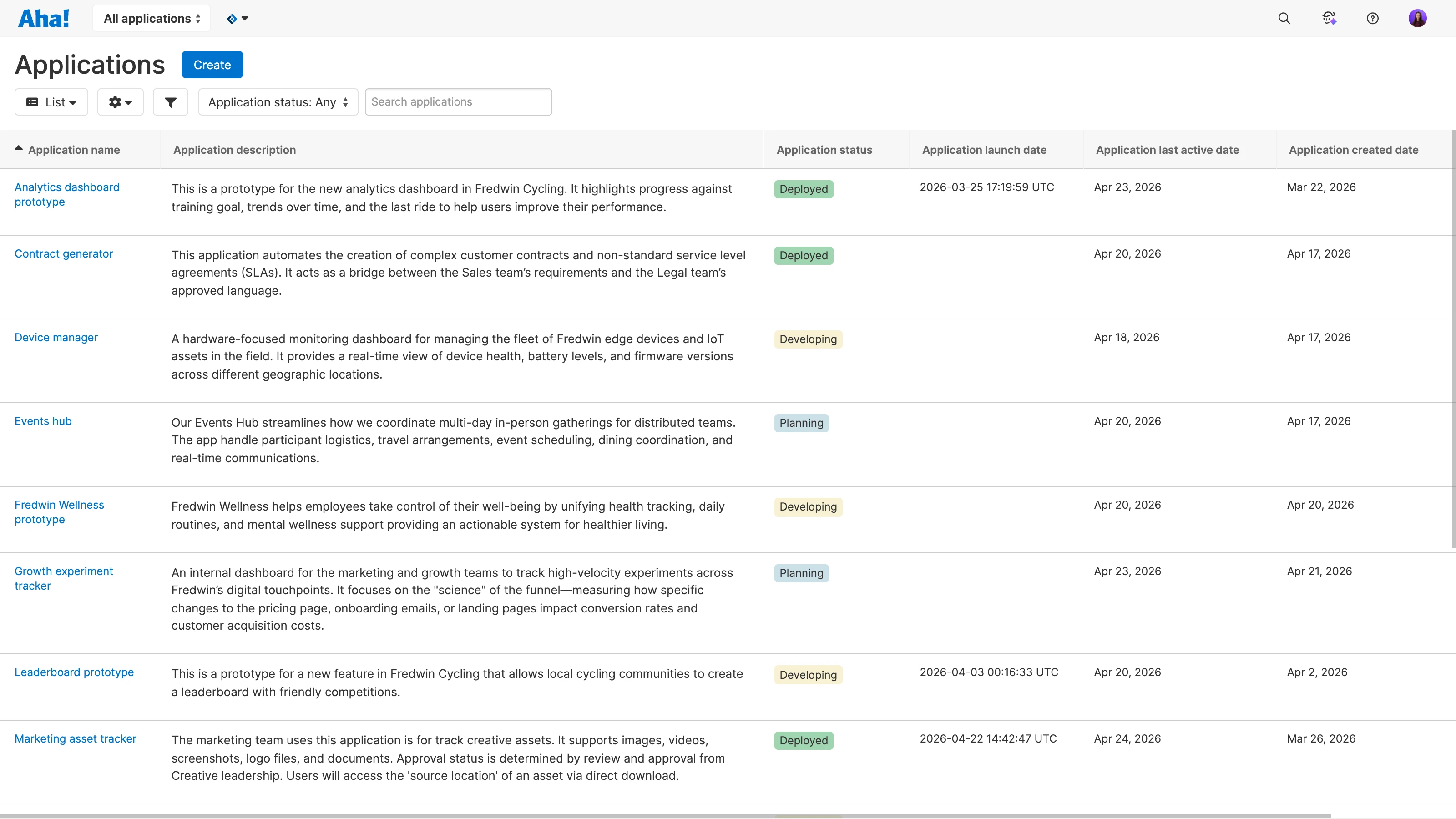This screenshot has height=819, width=1456.
Task: Open your profile avatar menu
Action: (1418, 18)
